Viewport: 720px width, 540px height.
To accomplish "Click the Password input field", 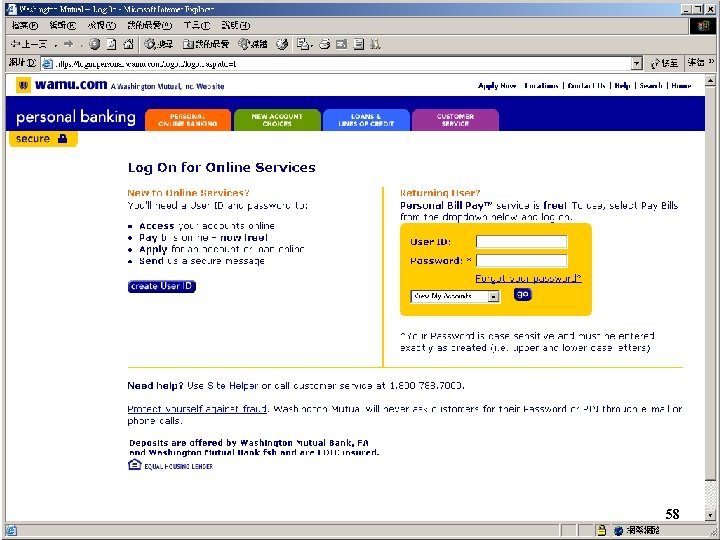I will [521, 260].
